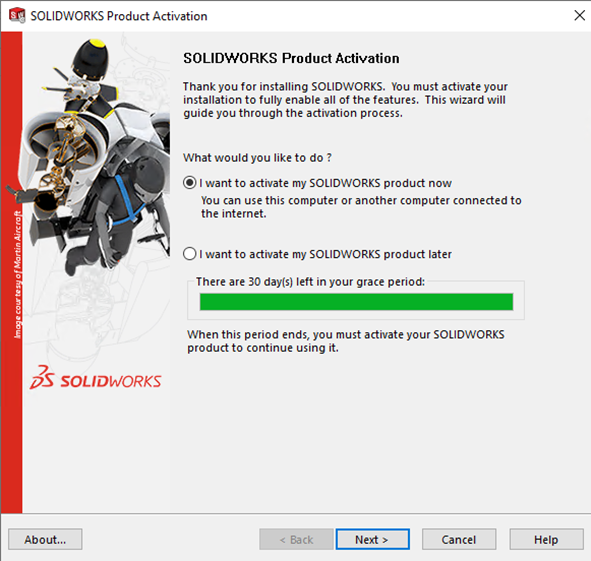Viewport: 591px width, 561px height.
Task: Click the 'activate product now' option label
Action: click(325, 183)
